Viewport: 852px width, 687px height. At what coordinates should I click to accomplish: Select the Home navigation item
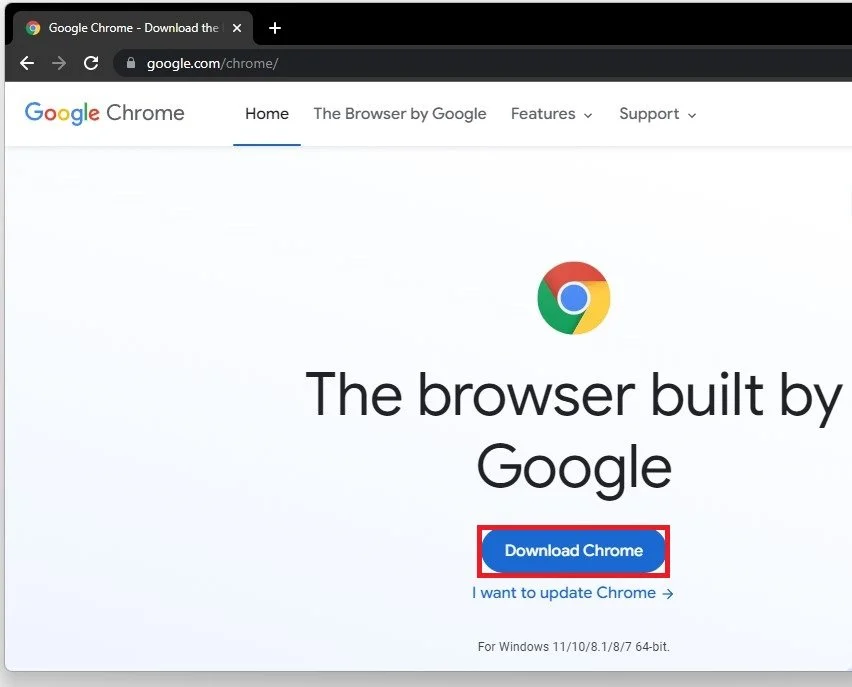tap(266, 114)
